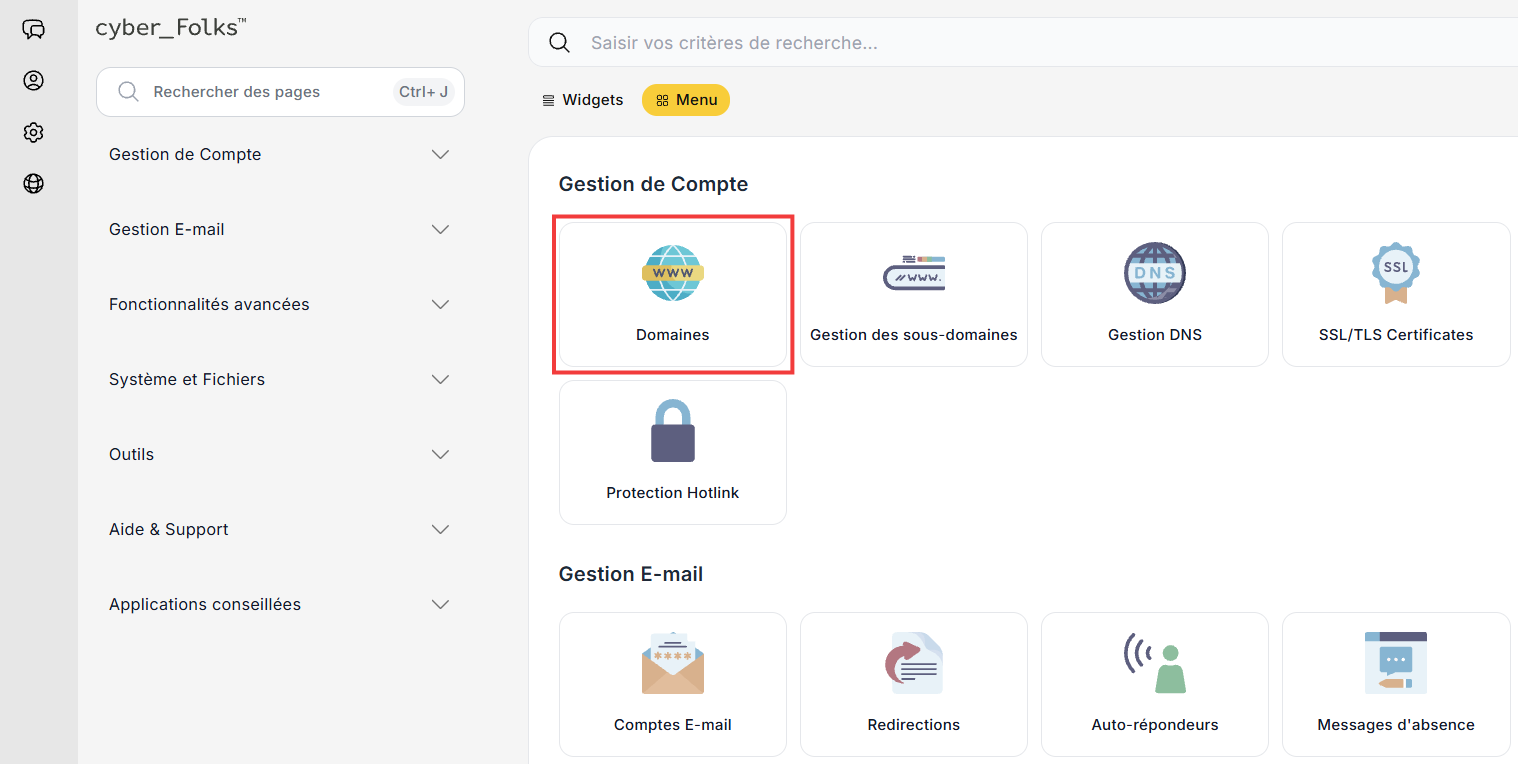Open the Messages d'absence label
The image size is (1518, 764).
click(x=1396, y=725)
